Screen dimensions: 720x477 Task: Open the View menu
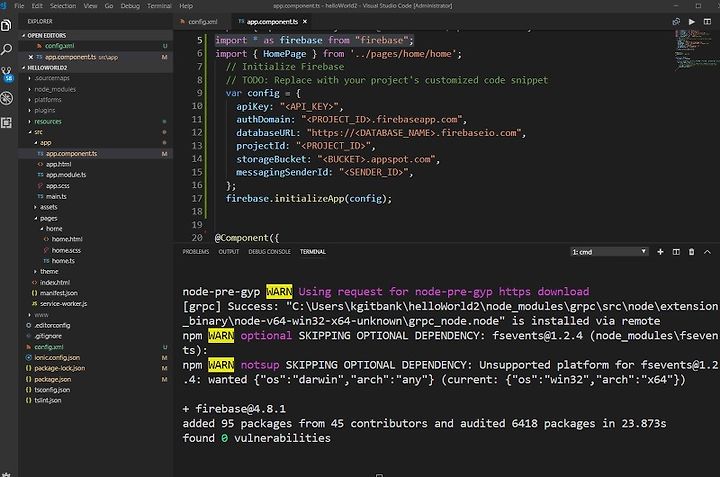pos(90,6)
